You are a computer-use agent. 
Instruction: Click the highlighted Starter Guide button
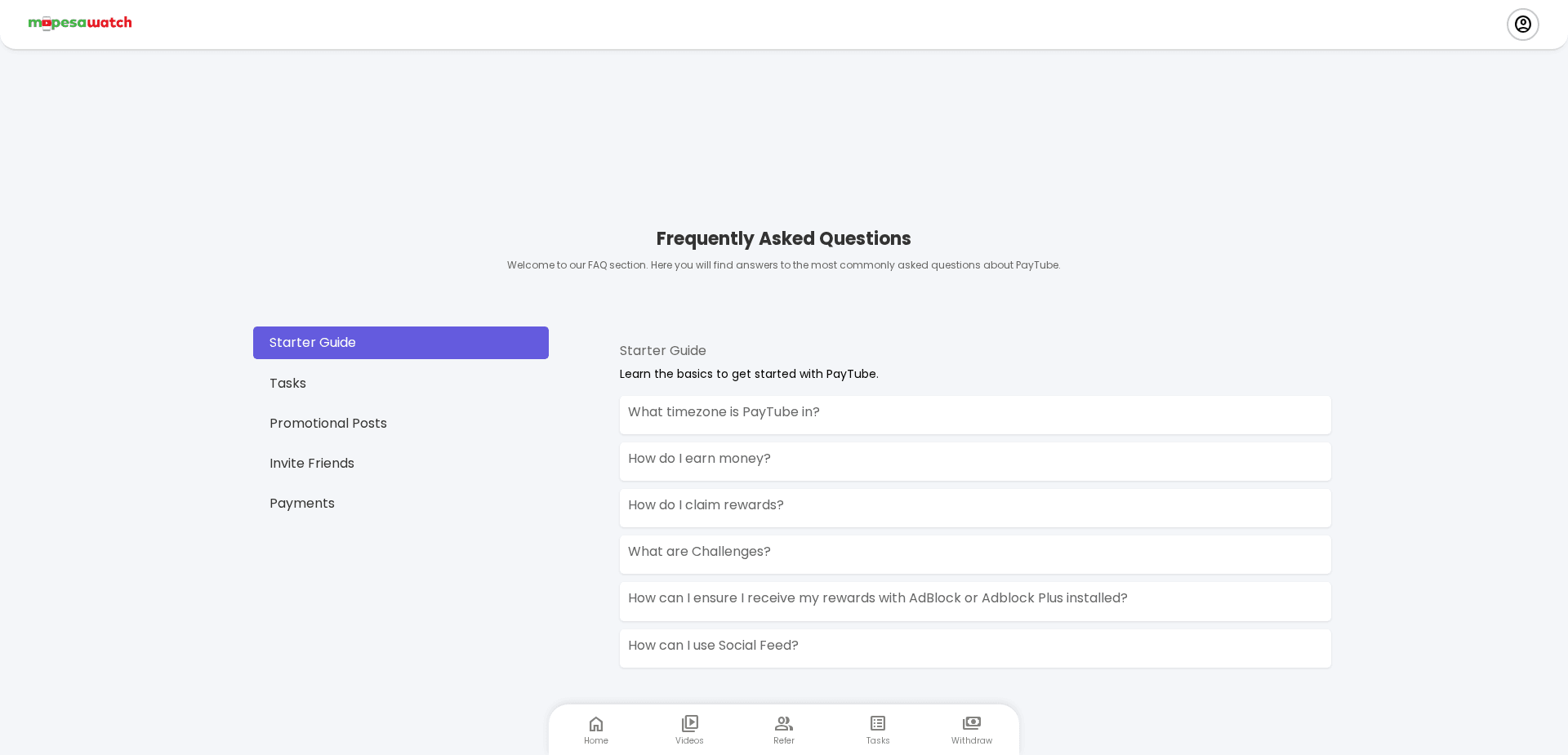click(400, 343)
